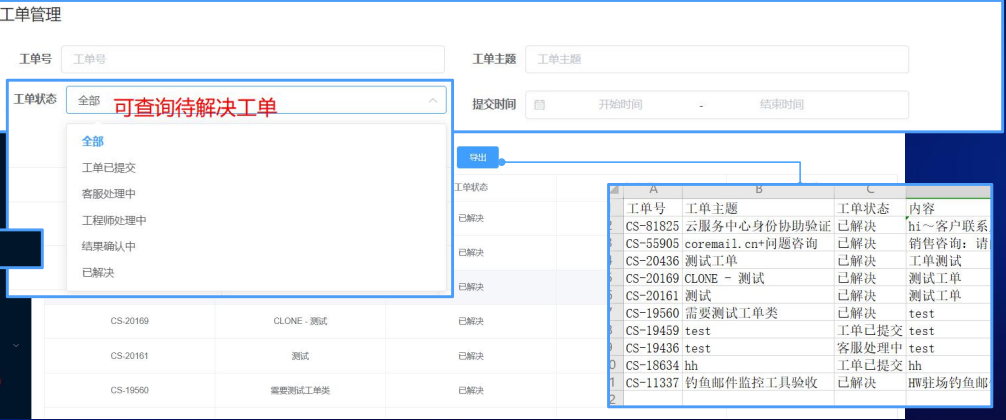Click the calendar icon in 提交时间 field
The height and width of the screenshot is (420, 1006).
click(540, 105)
